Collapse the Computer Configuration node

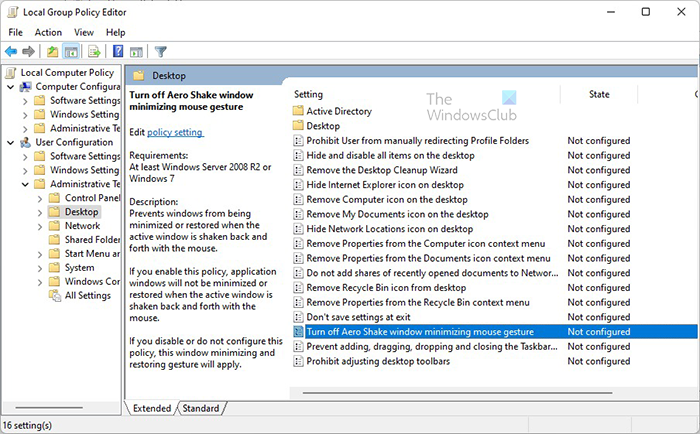(10, 87)
